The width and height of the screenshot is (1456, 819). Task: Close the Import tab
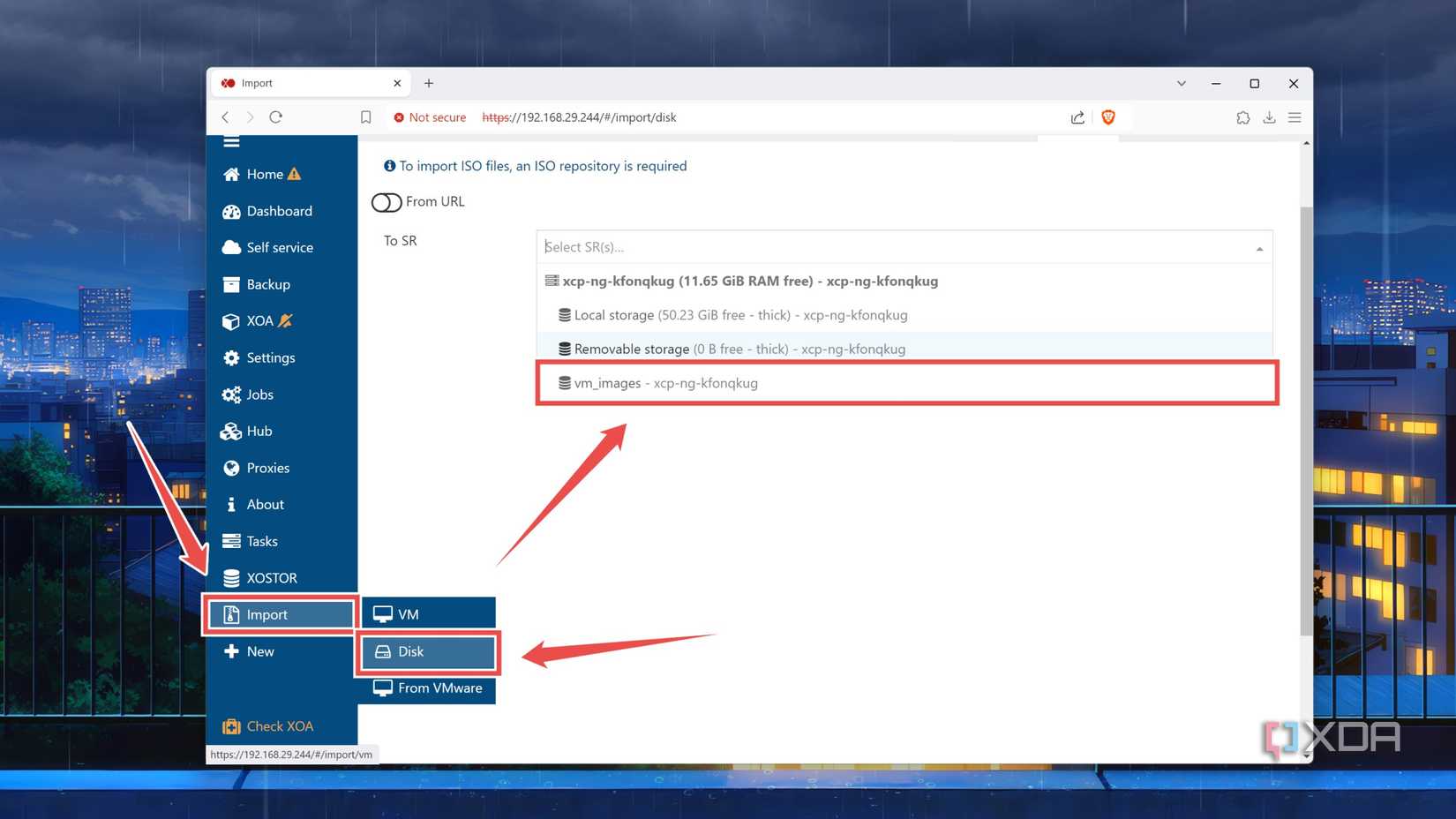397,83
